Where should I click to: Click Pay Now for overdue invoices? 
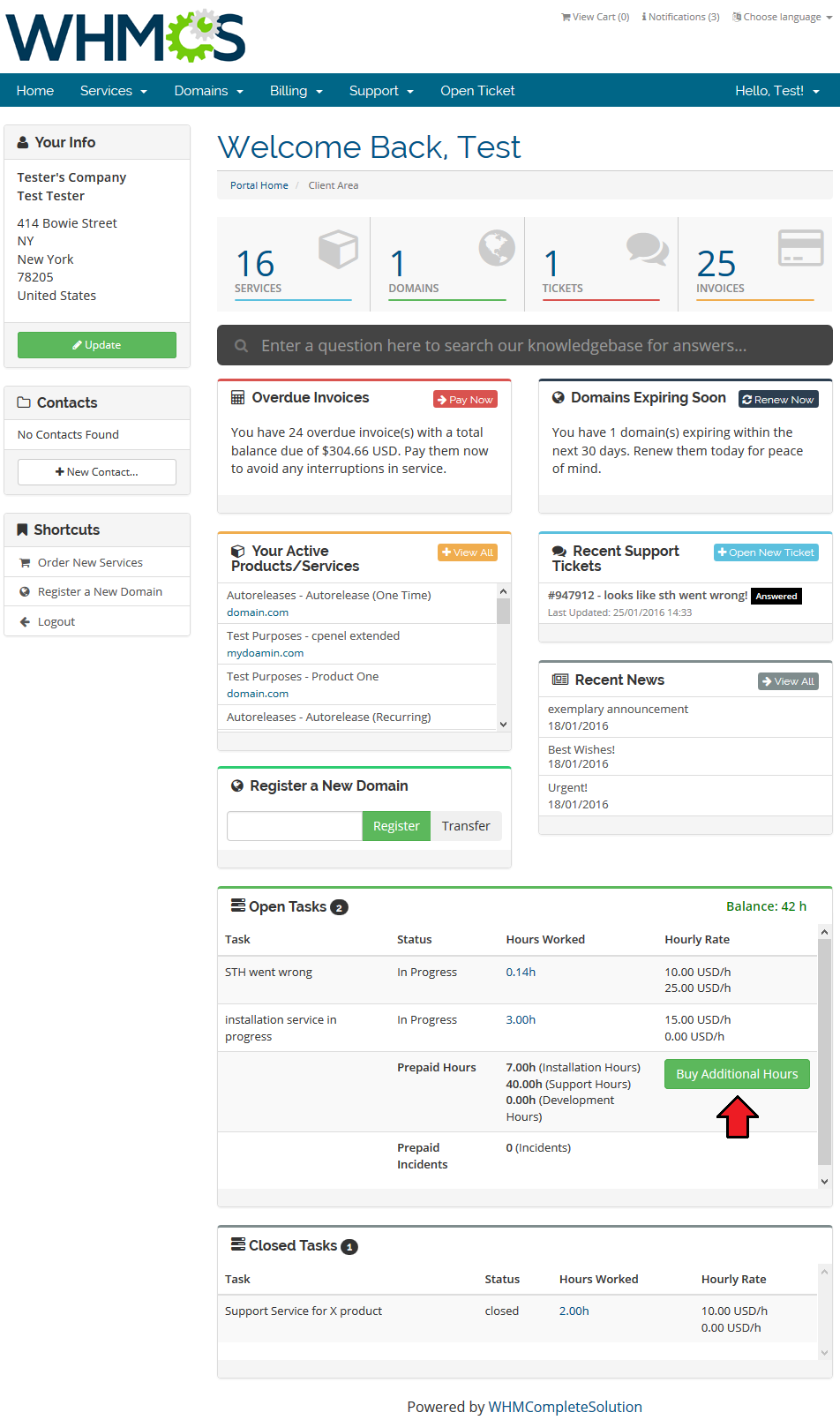[x=466, y=400]
